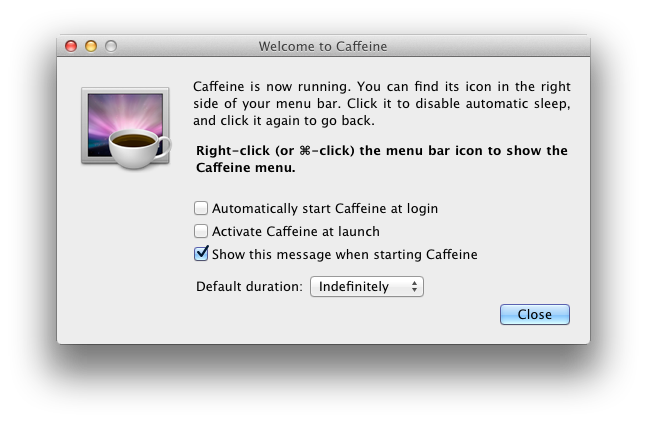Click the ⌘ symbol in the bold instructions
The image size is (647, 423).
(x=305, y=151)
